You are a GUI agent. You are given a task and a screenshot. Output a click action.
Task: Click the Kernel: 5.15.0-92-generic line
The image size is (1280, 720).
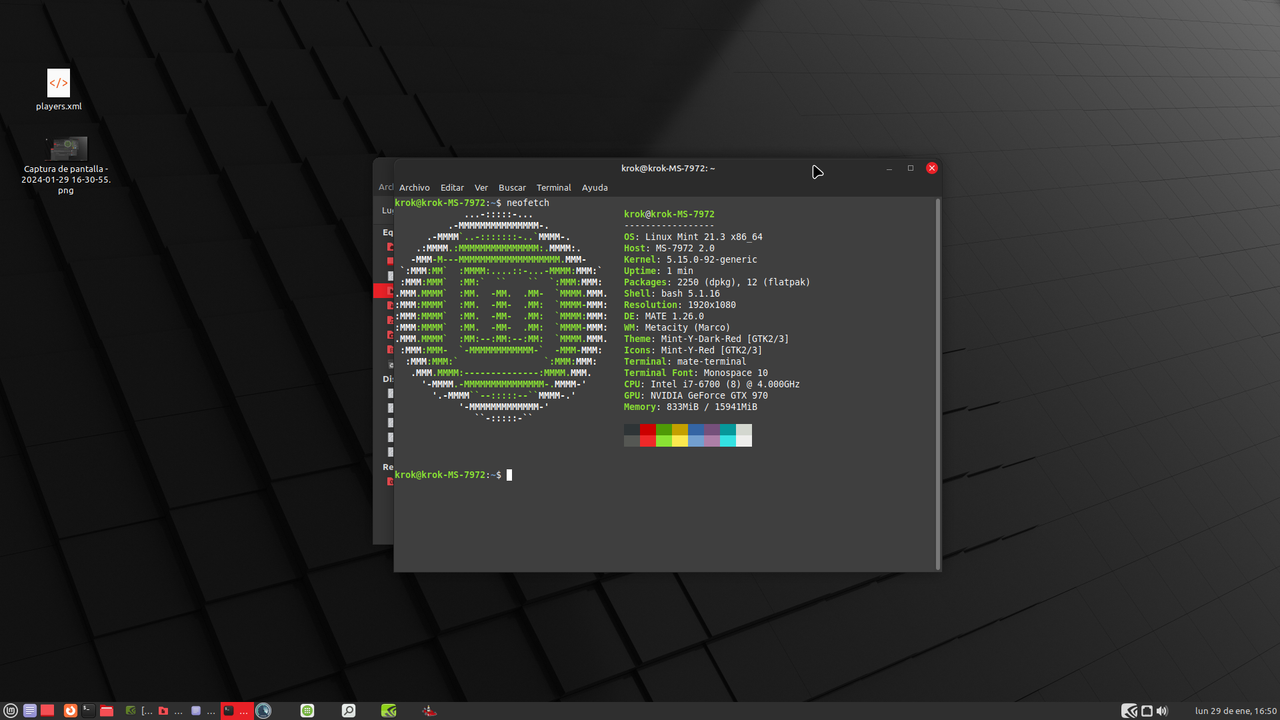(x=690, y=260)
